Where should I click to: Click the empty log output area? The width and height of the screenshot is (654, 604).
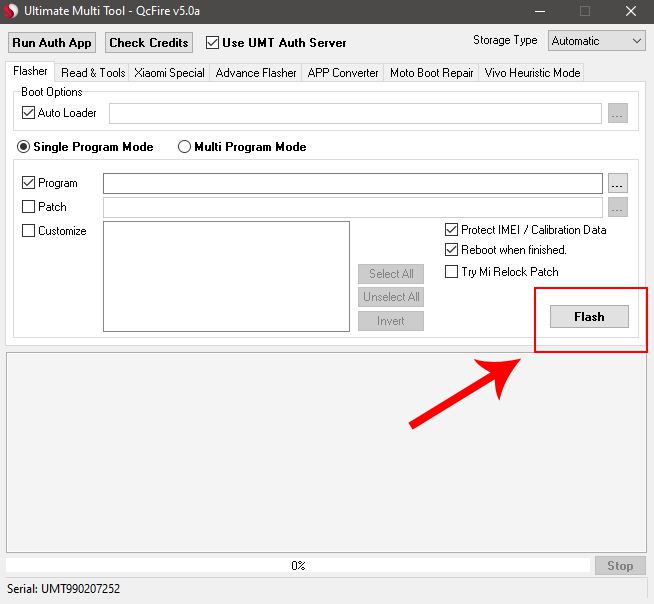point(326,453)
